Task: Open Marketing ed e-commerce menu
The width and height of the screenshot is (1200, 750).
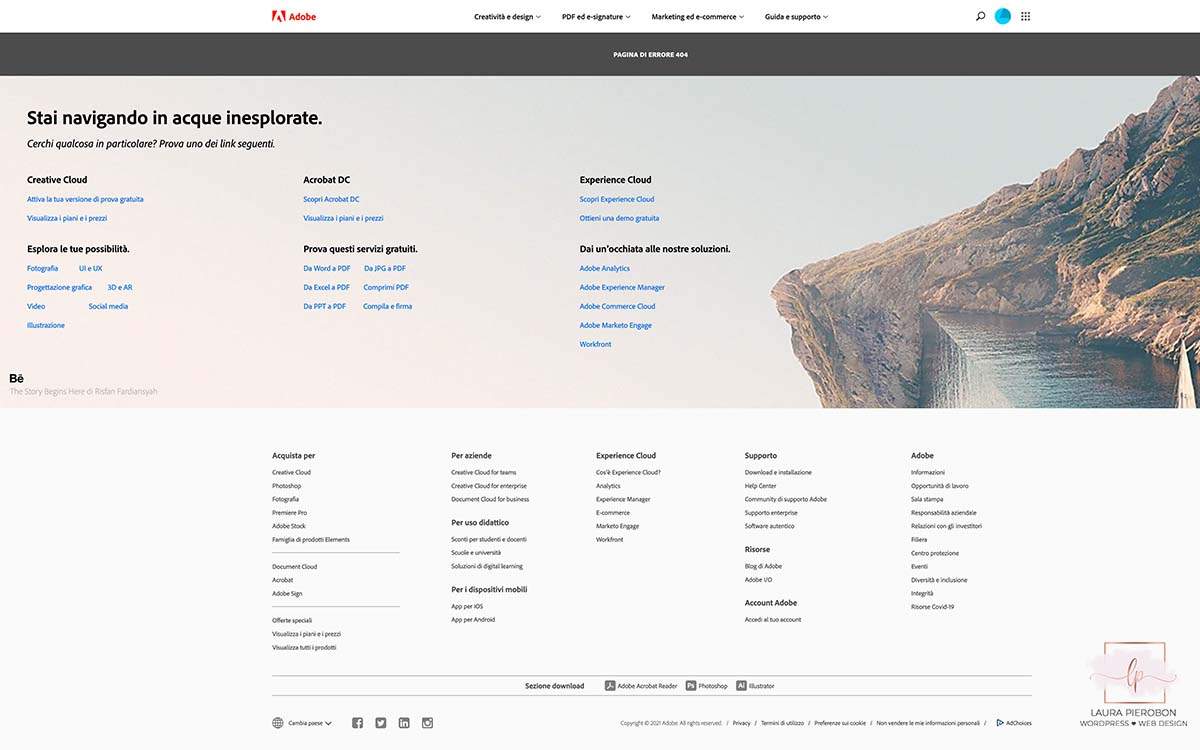Action: click(697, 17)
